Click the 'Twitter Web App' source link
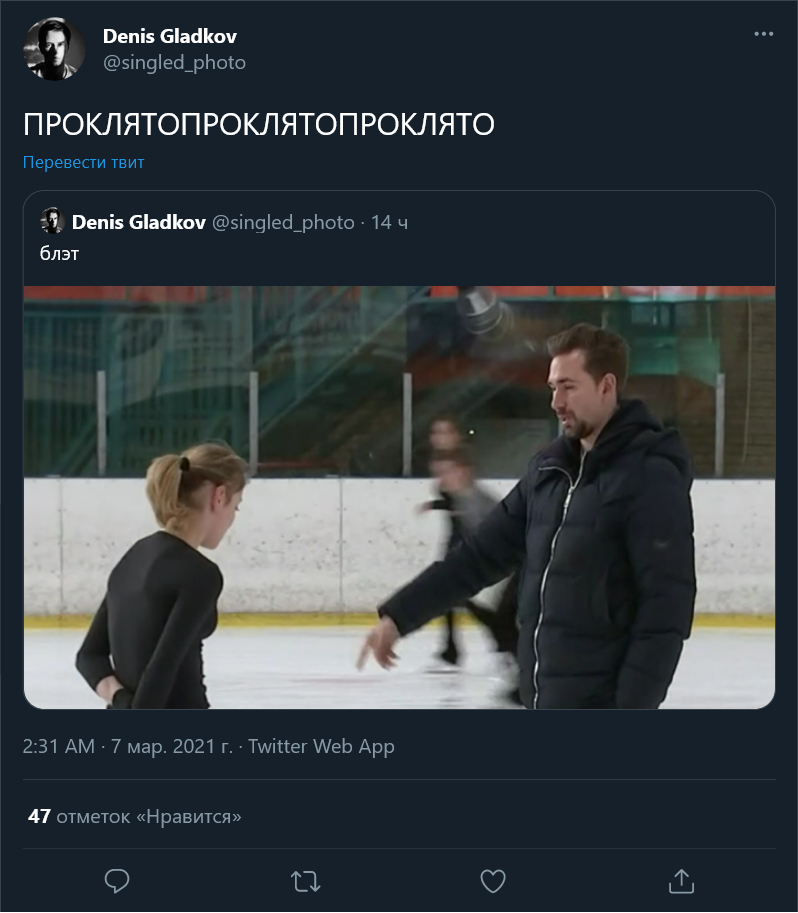Viewport: 798px width, 913px height. [x=321, y=746]
